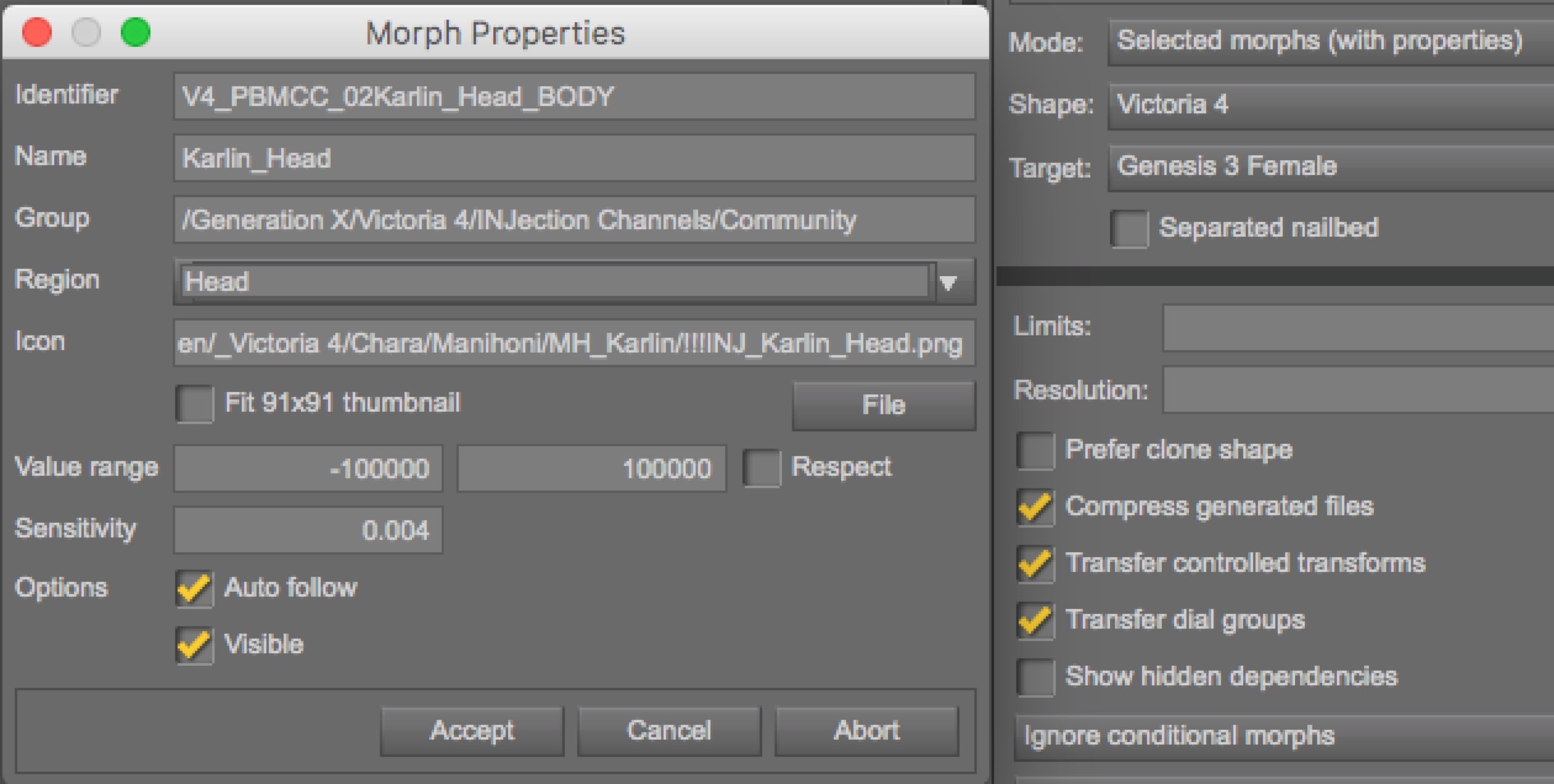The image size is (1554, 784).
Task: Toggle the Respect checkbox
Action: [762, 468]
